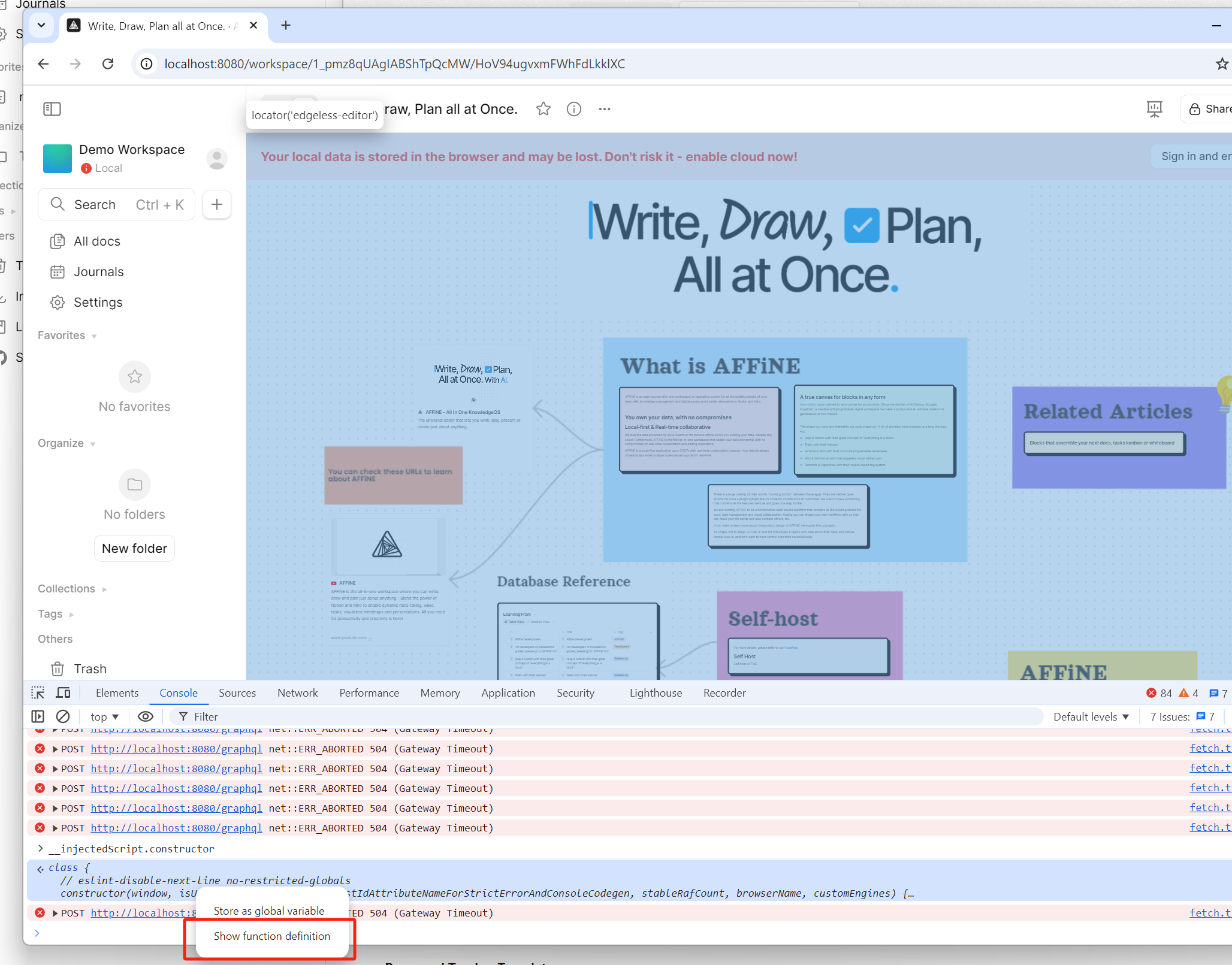Click the Self-host frame title
The image size is (1232, 965).
pos(773,619)
